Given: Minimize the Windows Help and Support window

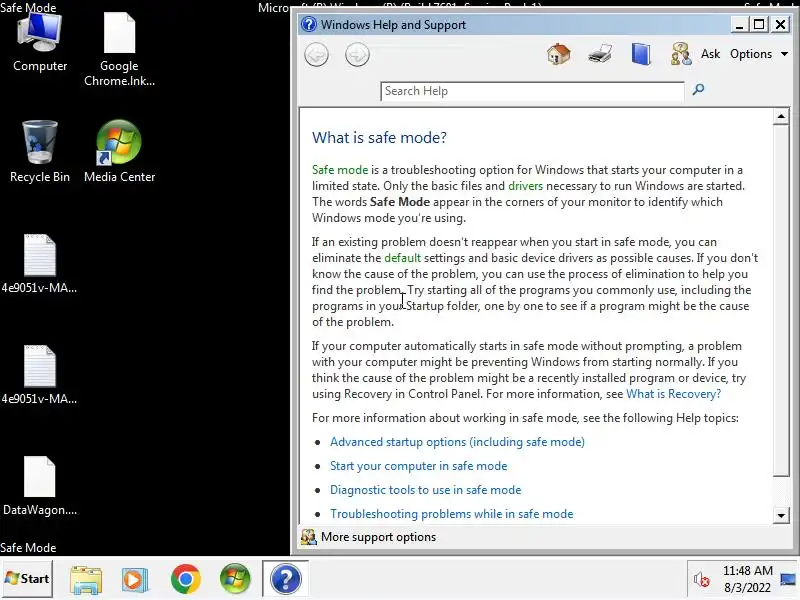Looking at the screenshot, I should [739, 24].
